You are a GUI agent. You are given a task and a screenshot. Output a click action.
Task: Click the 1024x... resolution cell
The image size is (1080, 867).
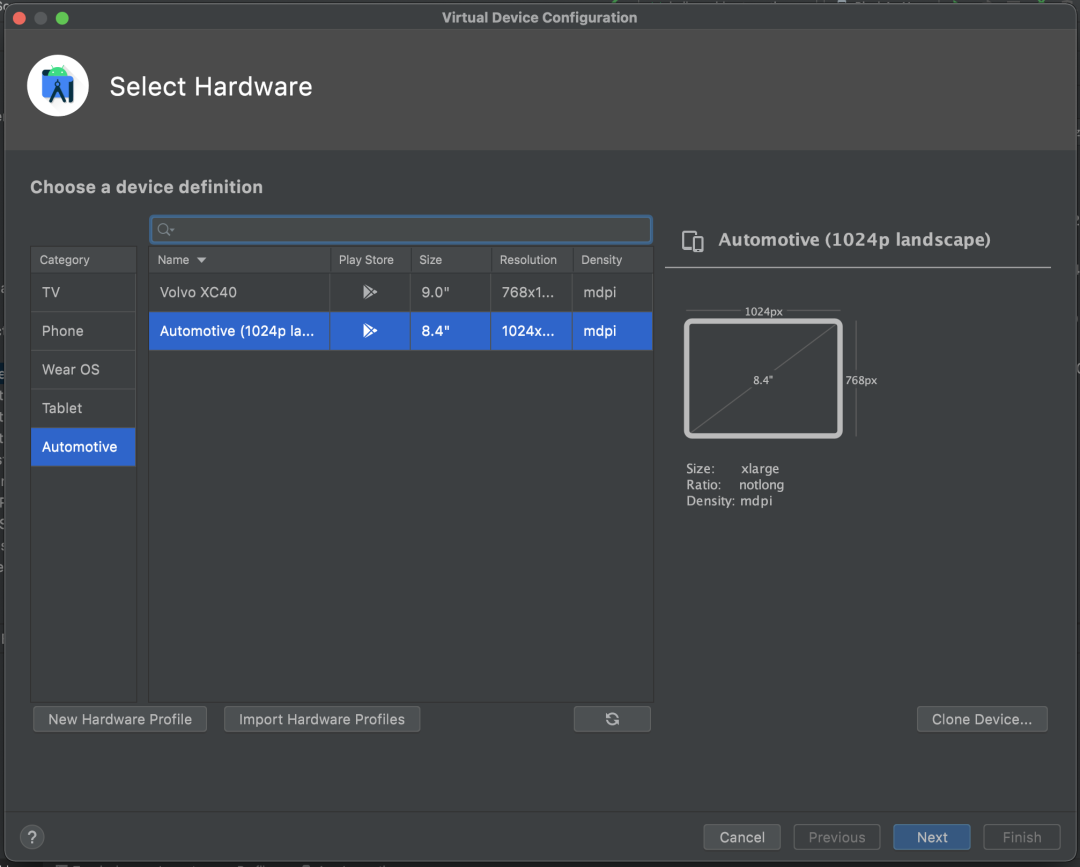532,331
